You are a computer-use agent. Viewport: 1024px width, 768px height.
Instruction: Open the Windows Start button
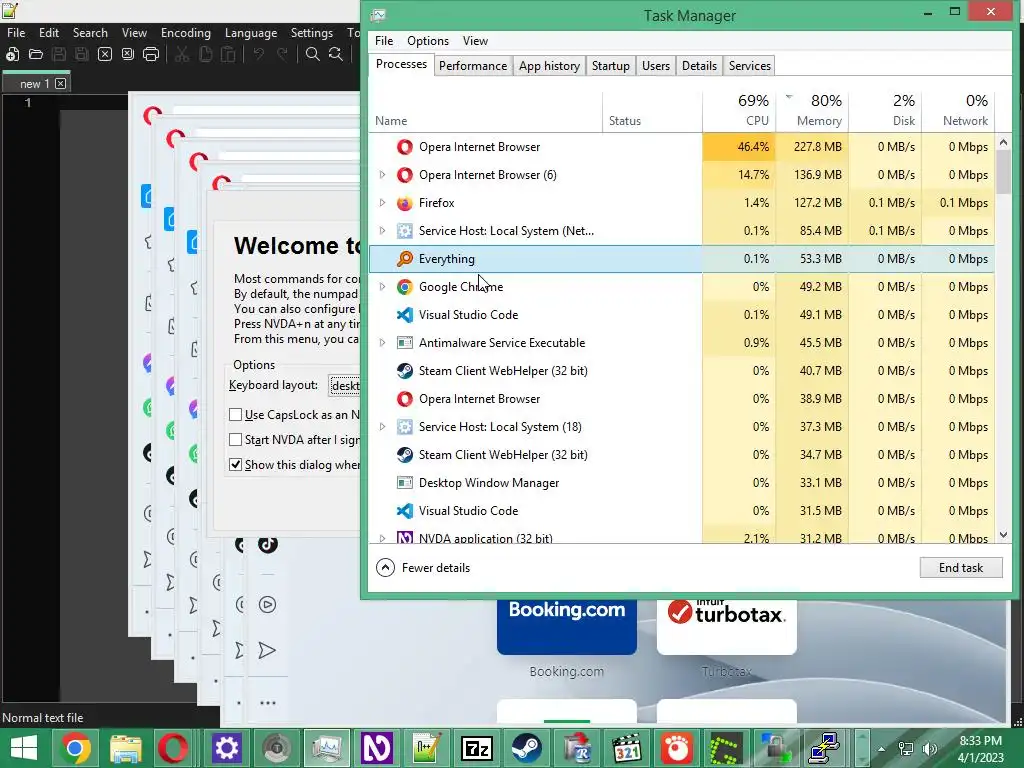(x=24, y=748)
